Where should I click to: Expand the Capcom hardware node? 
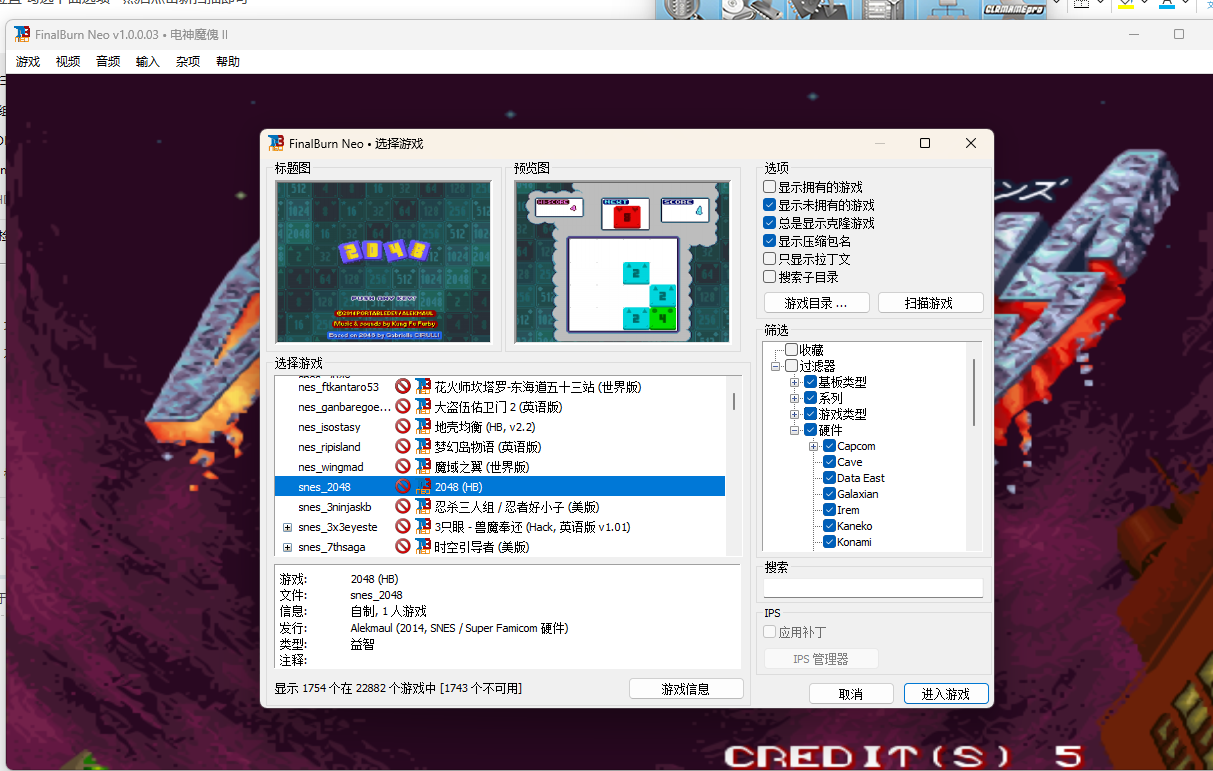(814, 446)
